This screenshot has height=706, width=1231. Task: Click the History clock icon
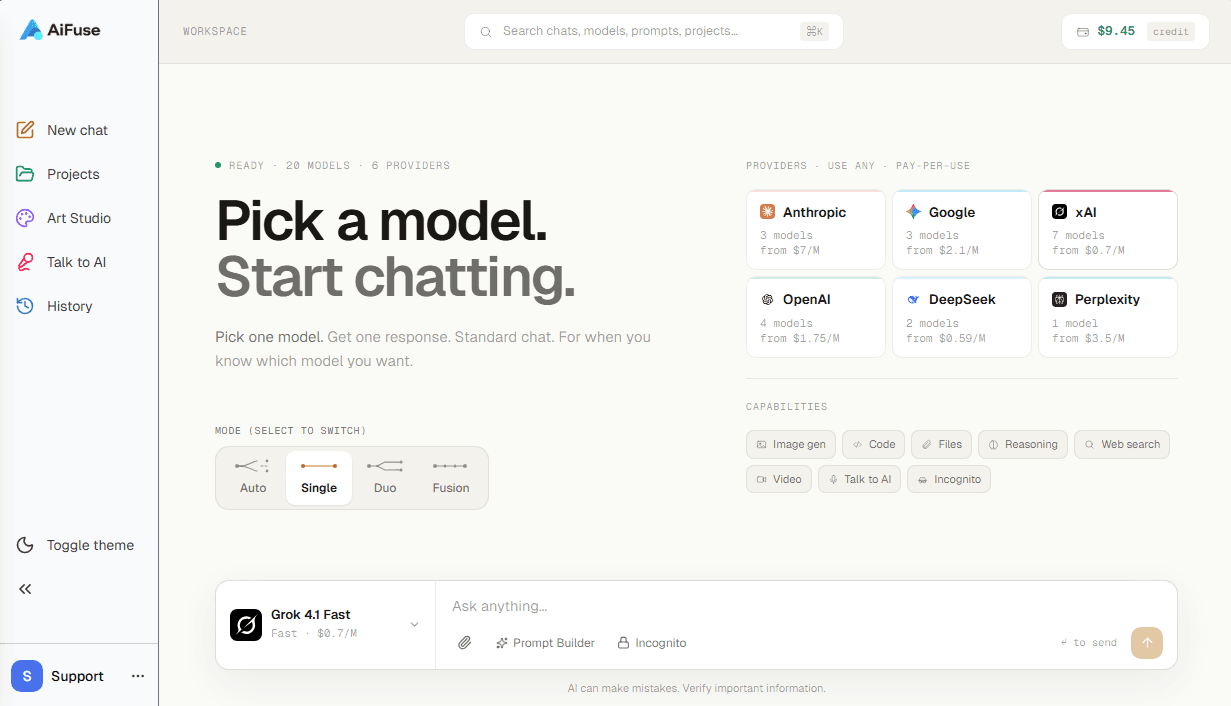click(x=26, y=306)
